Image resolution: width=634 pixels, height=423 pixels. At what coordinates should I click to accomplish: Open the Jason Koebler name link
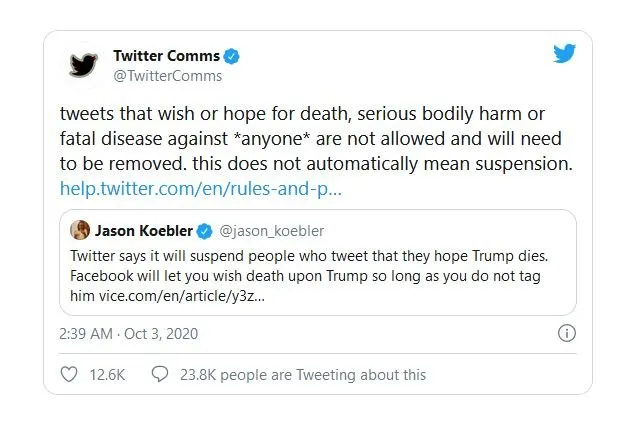[144, 232]
